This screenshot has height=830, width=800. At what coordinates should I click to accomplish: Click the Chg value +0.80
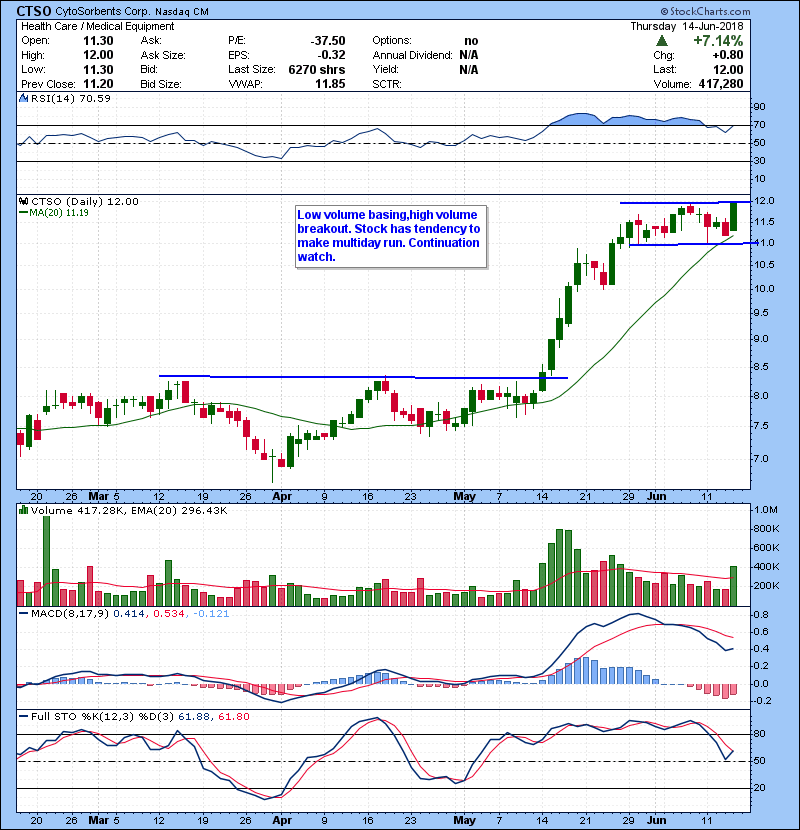727,55
